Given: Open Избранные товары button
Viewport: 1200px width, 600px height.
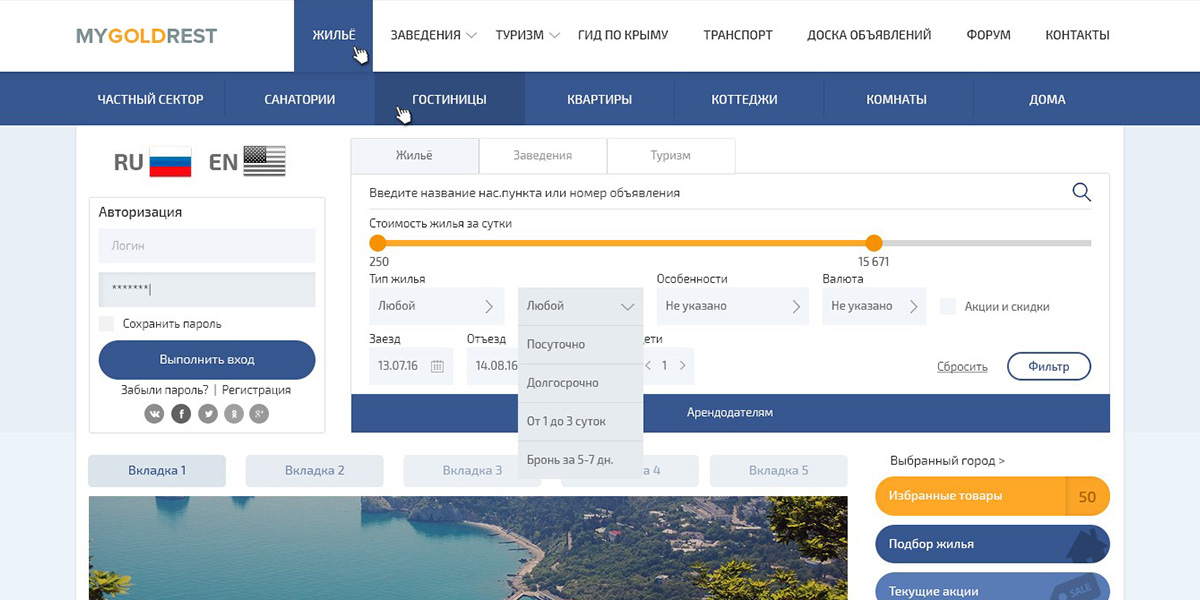Looking at the screenshot, I should 992,496.
